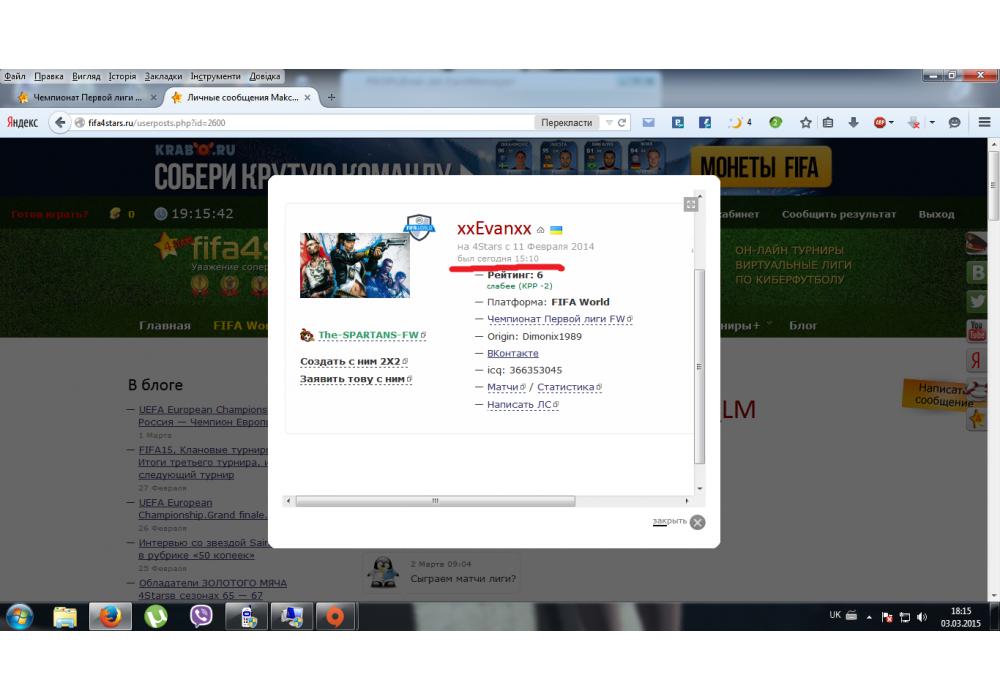The width and height of the screenshot is (1000, 700).
Task: Open the Інструменти menu
Action: click(216, 76)
